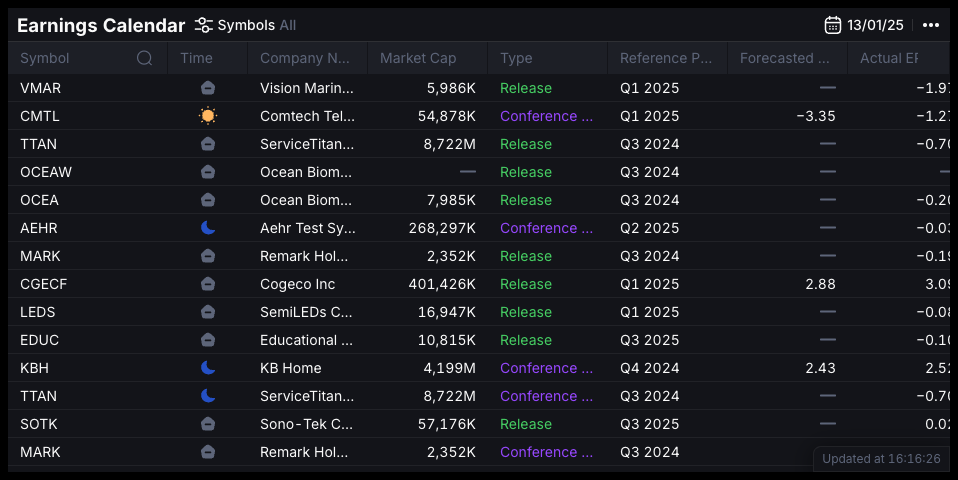Viewport: 958px width, 480px height.
Task: Select the CGECF symbol
Action: [x=43, y=284]
